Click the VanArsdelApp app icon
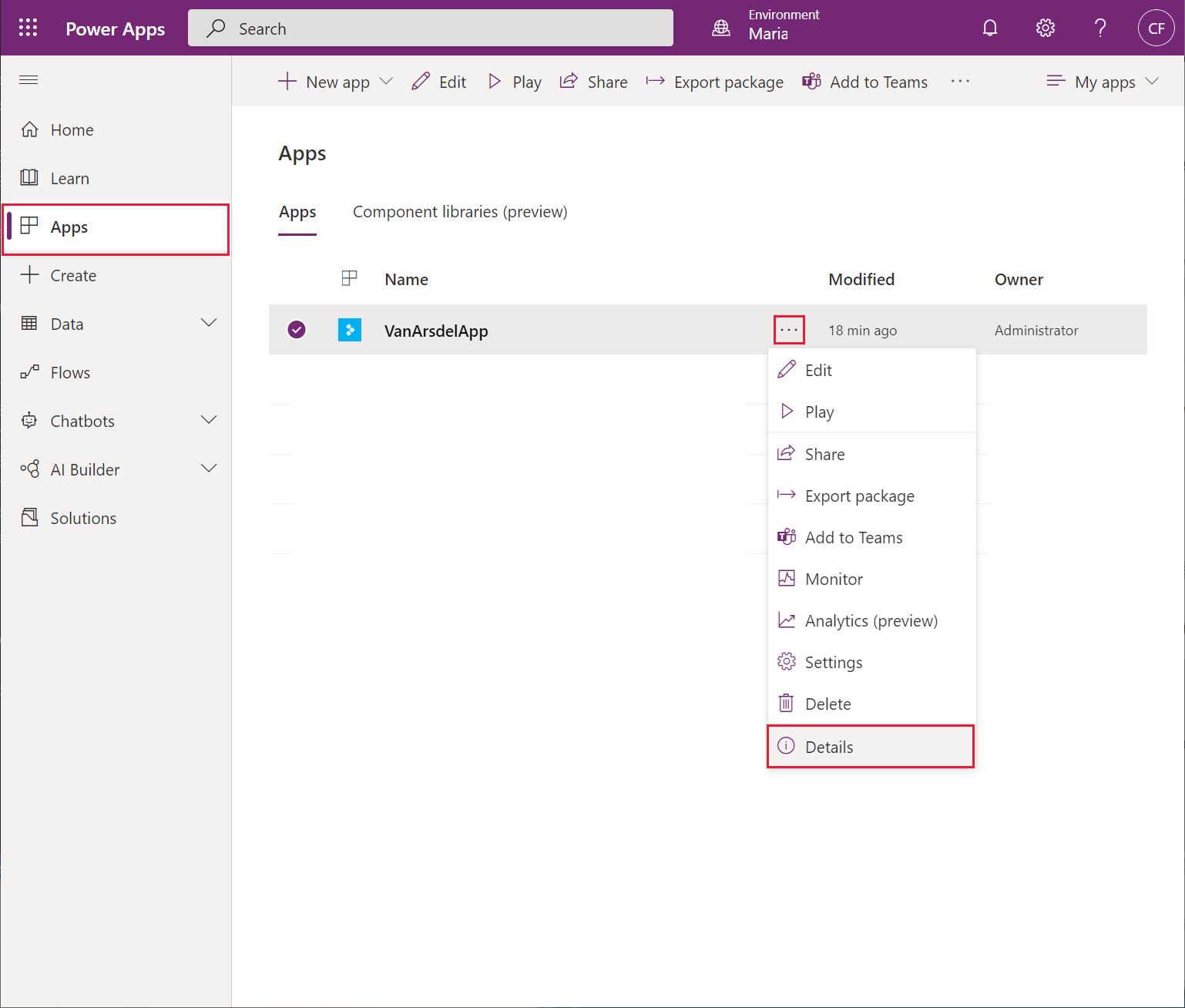This screenshot has width=1185, height=1008. (350, 330)
